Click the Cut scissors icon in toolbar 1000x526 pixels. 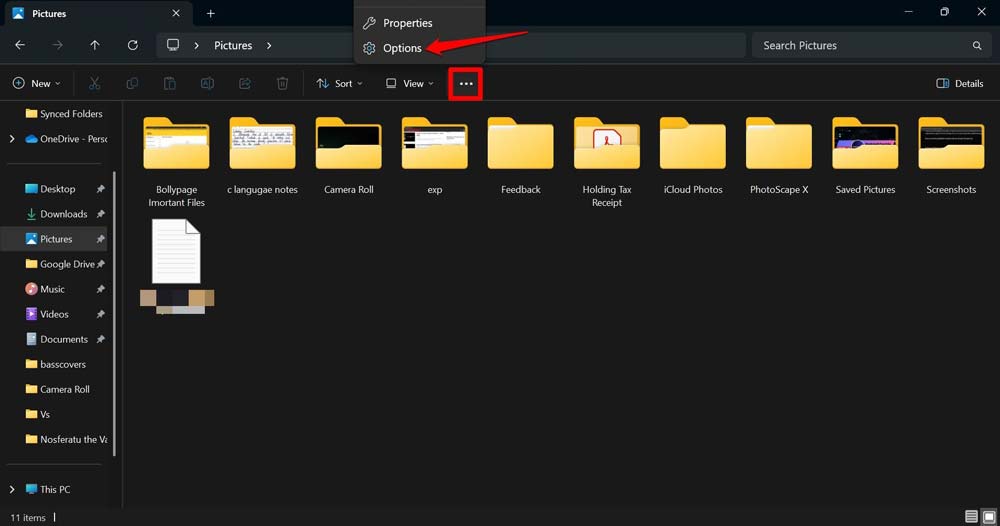point(94,84)
